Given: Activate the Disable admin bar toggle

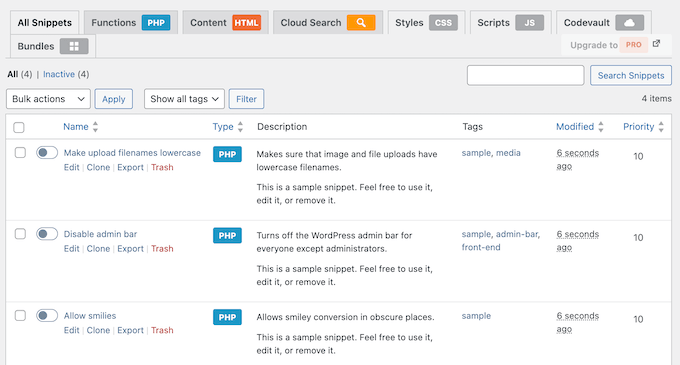Looking at the screenshot, I should click(x=47, y=234).
